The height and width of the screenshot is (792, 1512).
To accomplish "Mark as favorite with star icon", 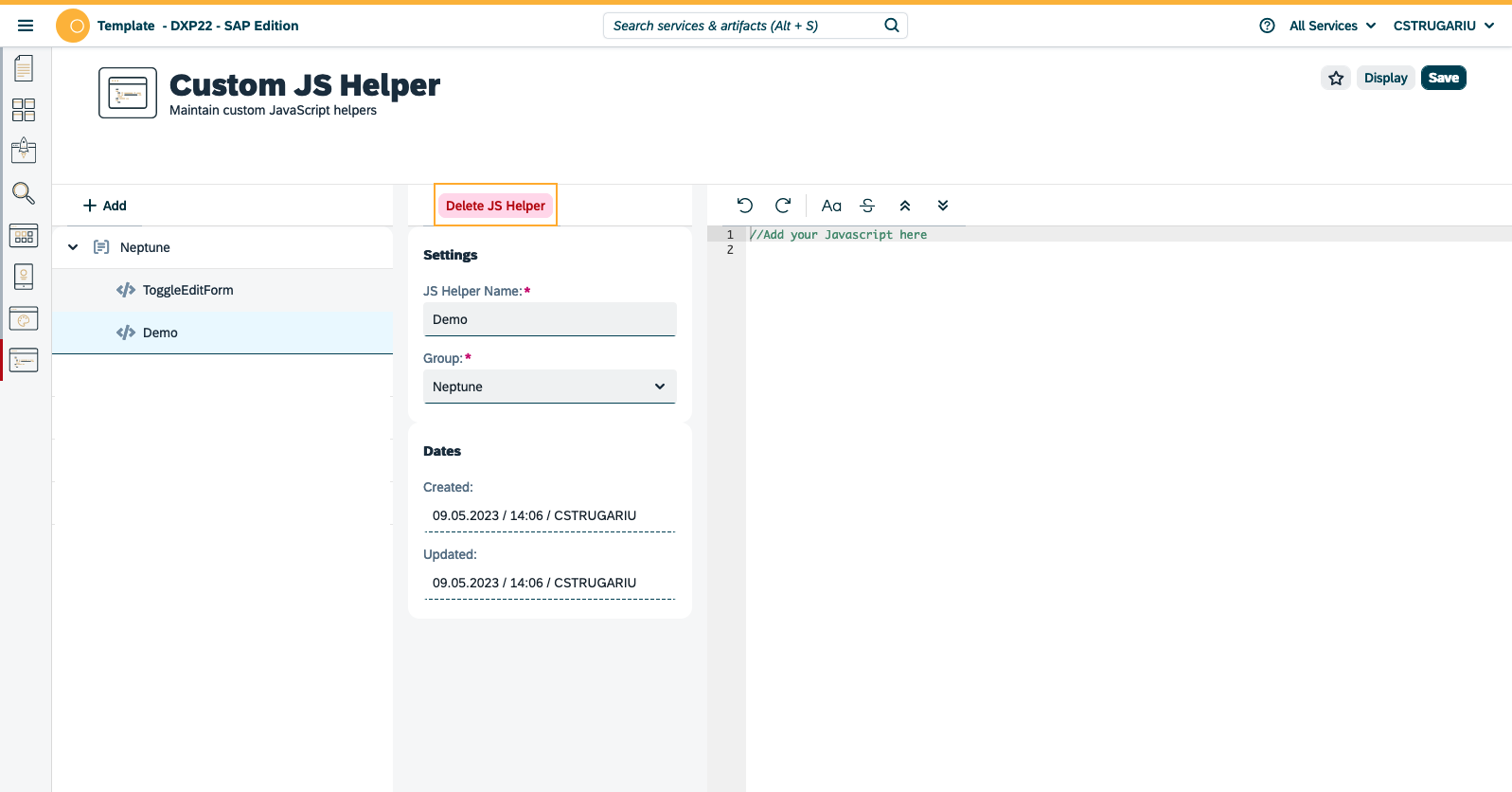I will (1336, 78).
